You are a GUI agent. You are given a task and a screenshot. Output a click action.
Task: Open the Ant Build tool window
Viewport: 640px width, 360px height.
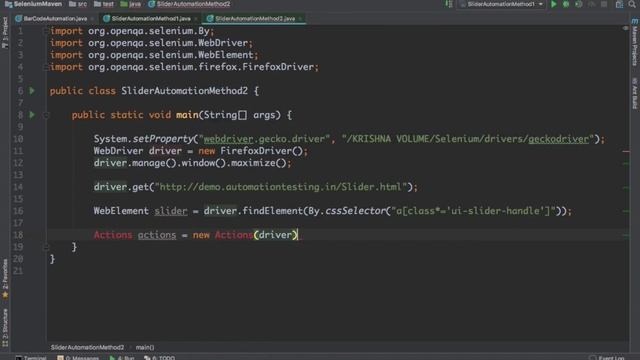click(635, 93)
